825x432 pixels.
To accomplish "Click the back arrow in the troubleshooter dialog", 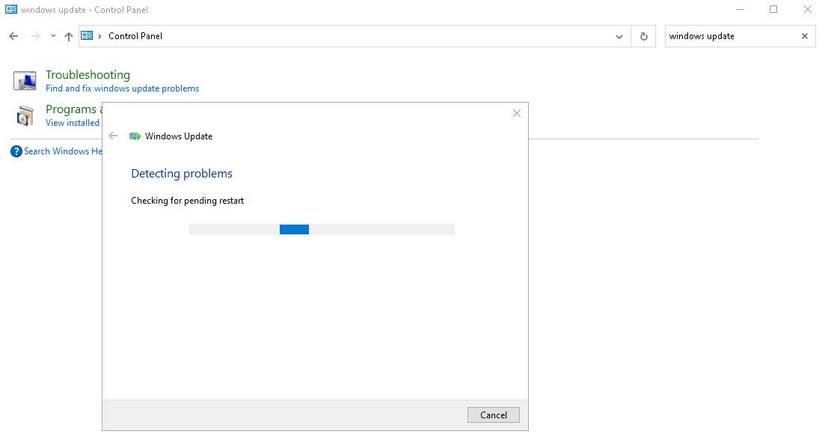I will [113, 136].
